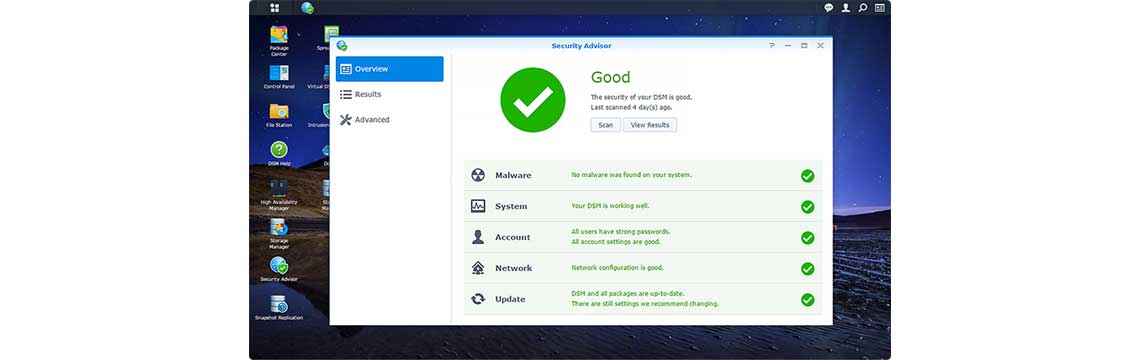Open notifications speech bubble icon
1140x360 pixels.
(x=828, y=8)
